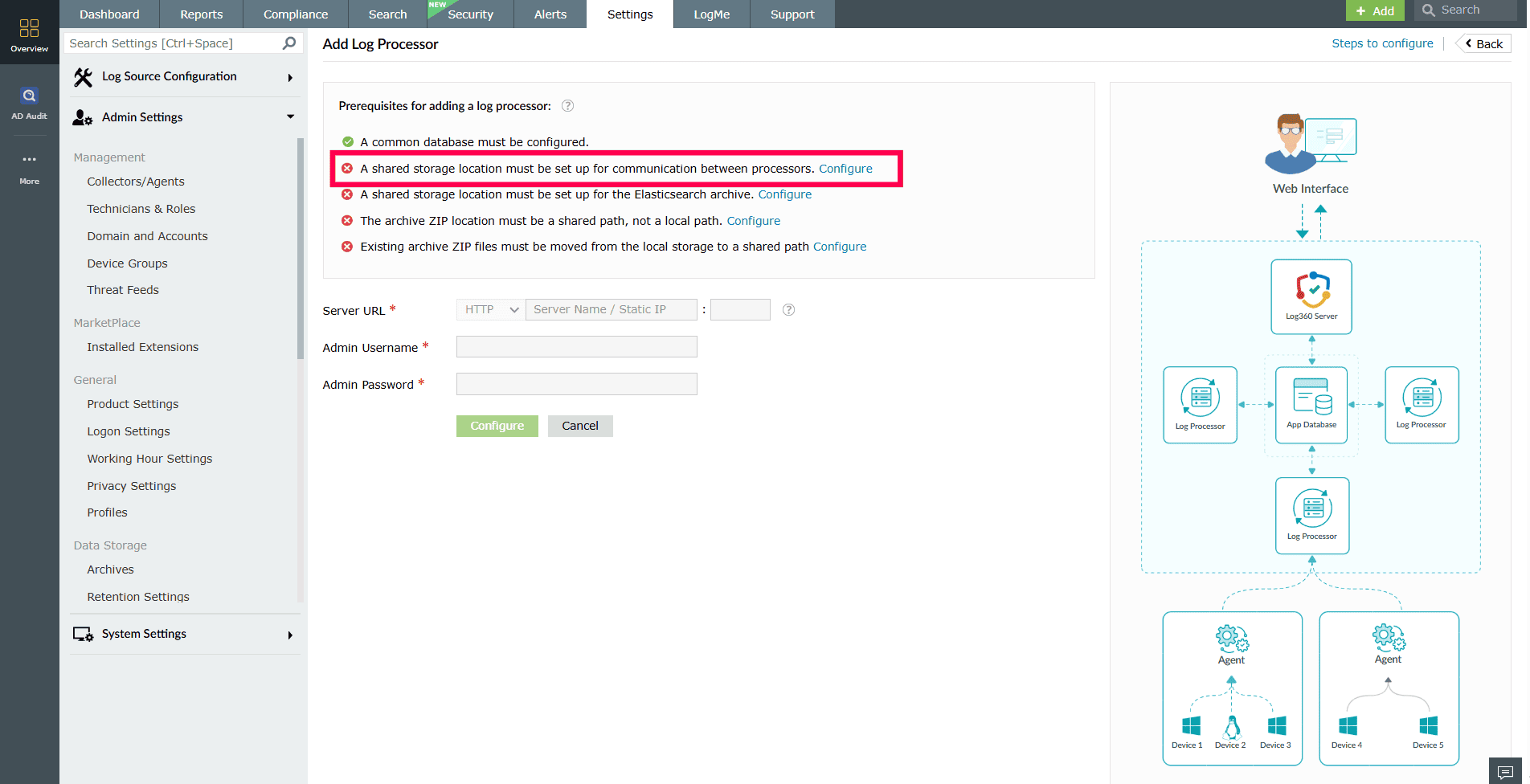This screenshot has width=1530, height=784.
Task: Open the HTTP protocol dropdown
Action: coord(491,310)
